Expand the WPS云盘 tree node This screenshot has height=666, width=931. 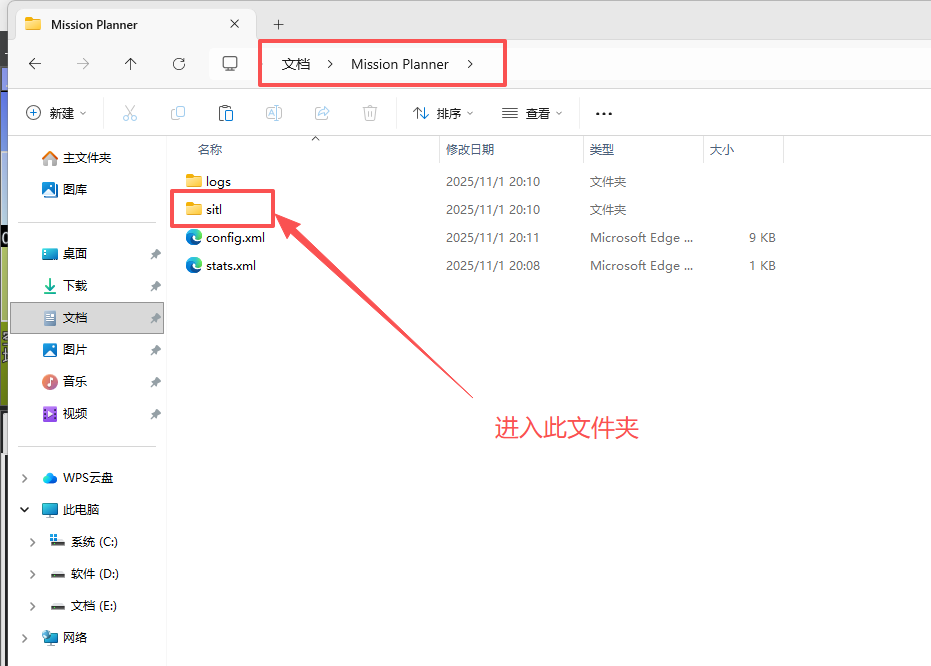click(25, 478)
